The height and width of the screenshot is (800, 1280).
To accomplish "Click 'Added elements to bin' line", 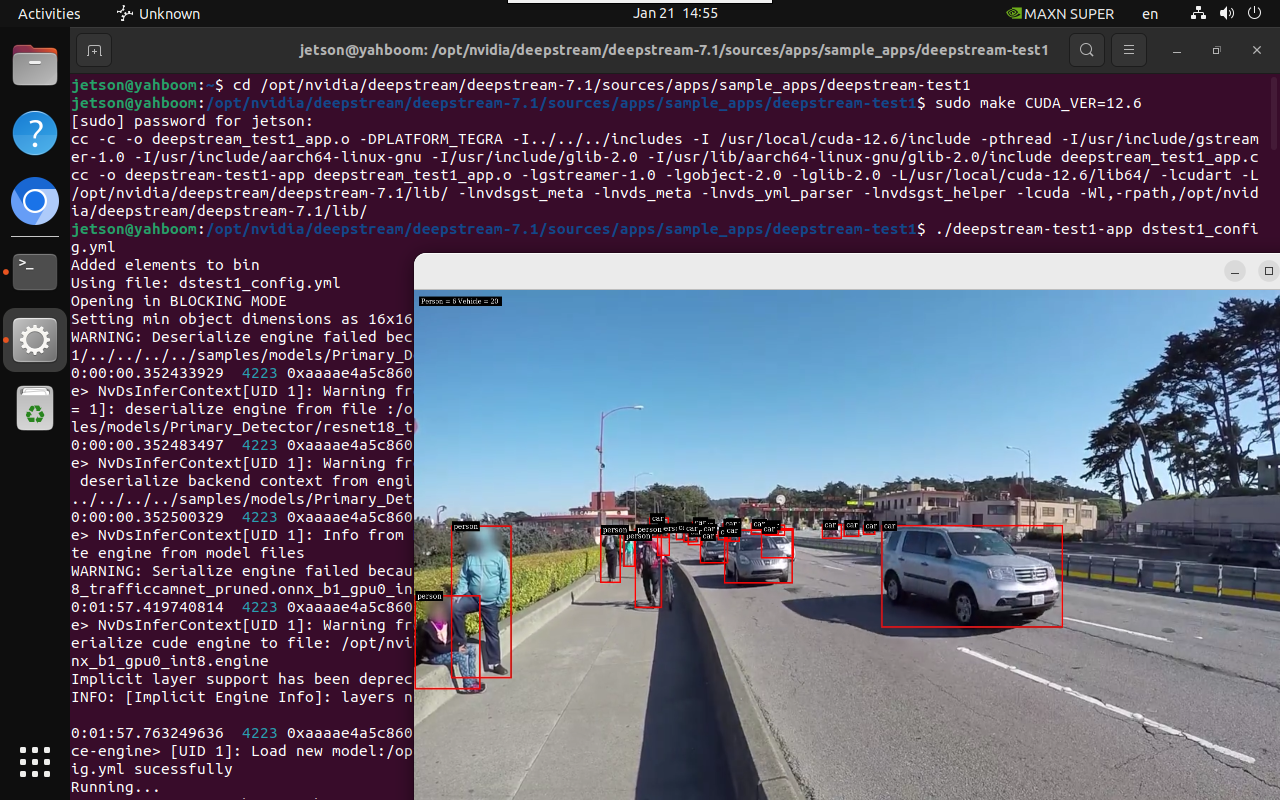I will pyautogui.click(x=165, y=265).
